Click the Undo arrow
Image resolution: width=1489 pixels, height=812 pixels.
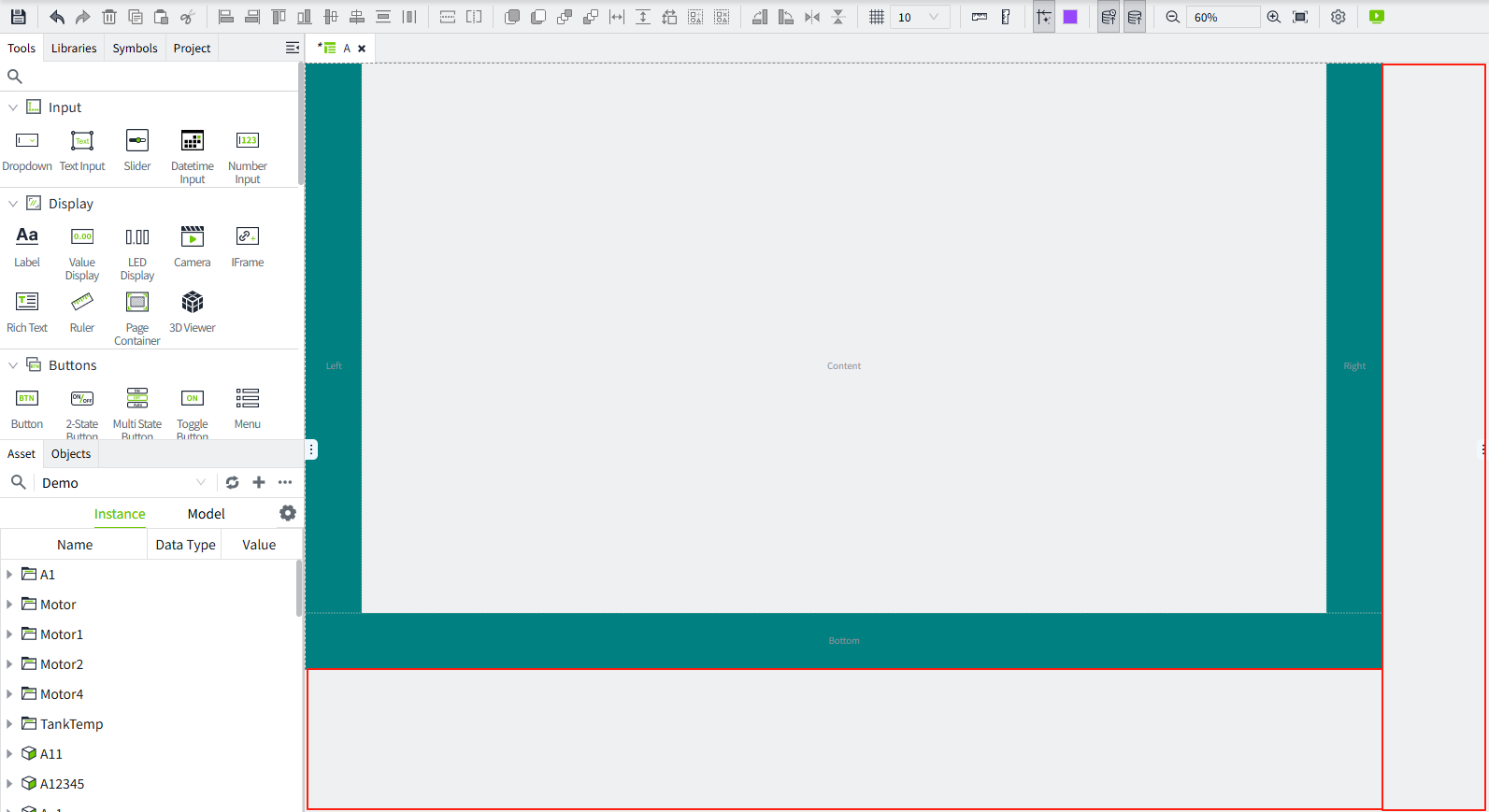(x=57, y=17)
